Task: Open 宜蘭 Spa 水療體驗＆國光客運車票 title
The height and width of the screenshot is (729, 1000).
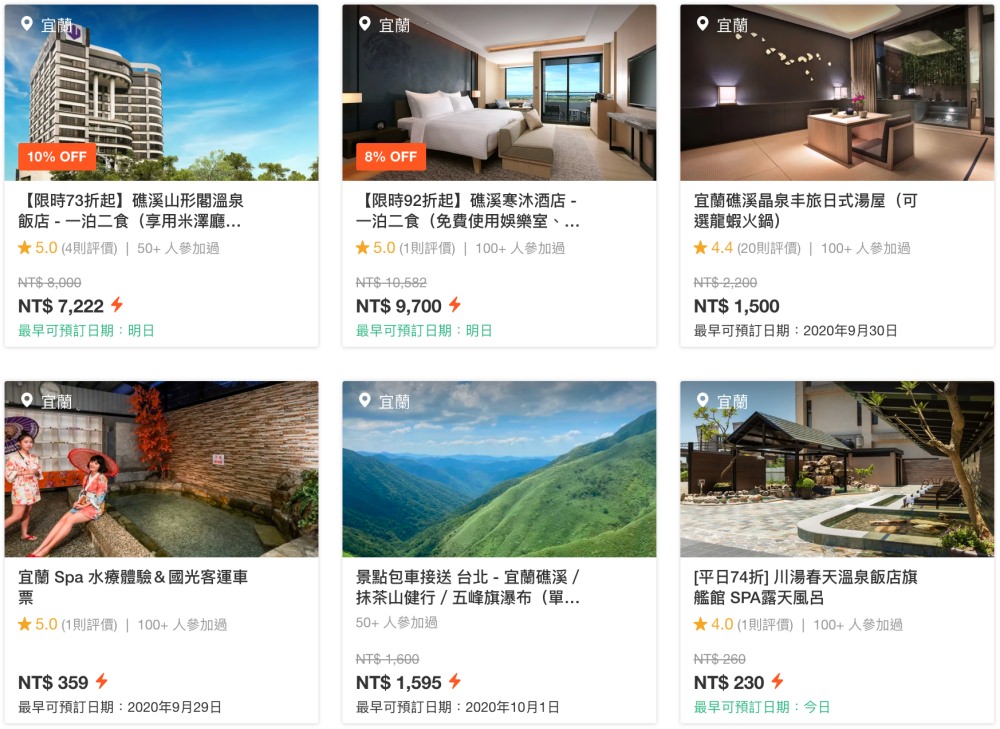Action: click(x=133, y=587)
